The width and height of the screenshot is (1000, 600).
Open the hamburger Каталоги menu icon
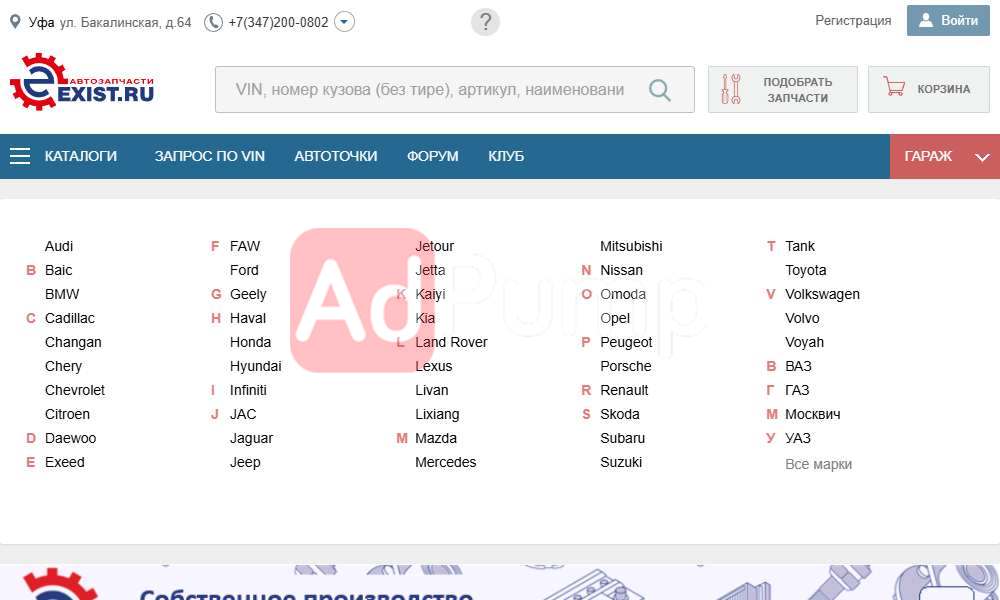pos(20,156)
